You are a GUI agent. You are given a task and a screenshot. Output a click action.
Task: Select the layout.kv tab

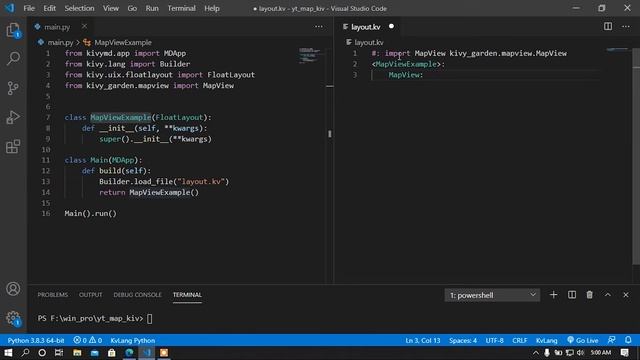365,27
